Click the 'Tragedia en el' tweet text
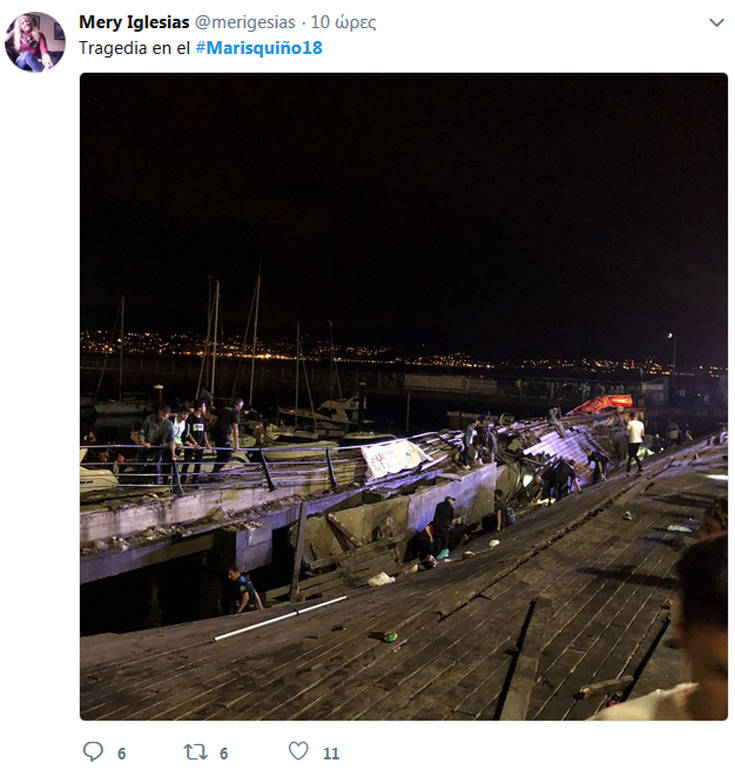Viewport: 735px width, 770px height. 134,47
